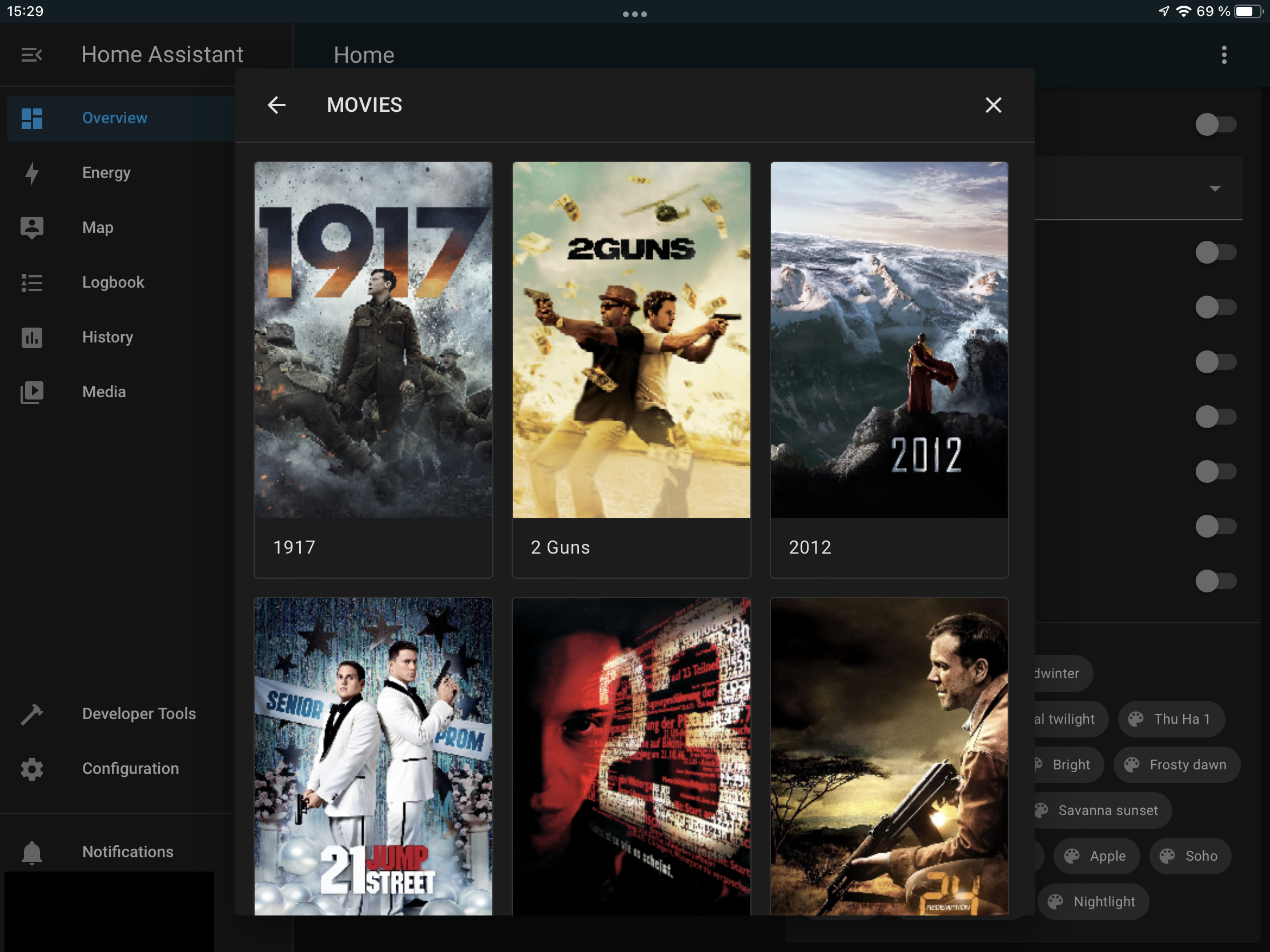Click the Developer Tools hammer icon
Screen dimensions: 1270x952
[x=32, y=714]
